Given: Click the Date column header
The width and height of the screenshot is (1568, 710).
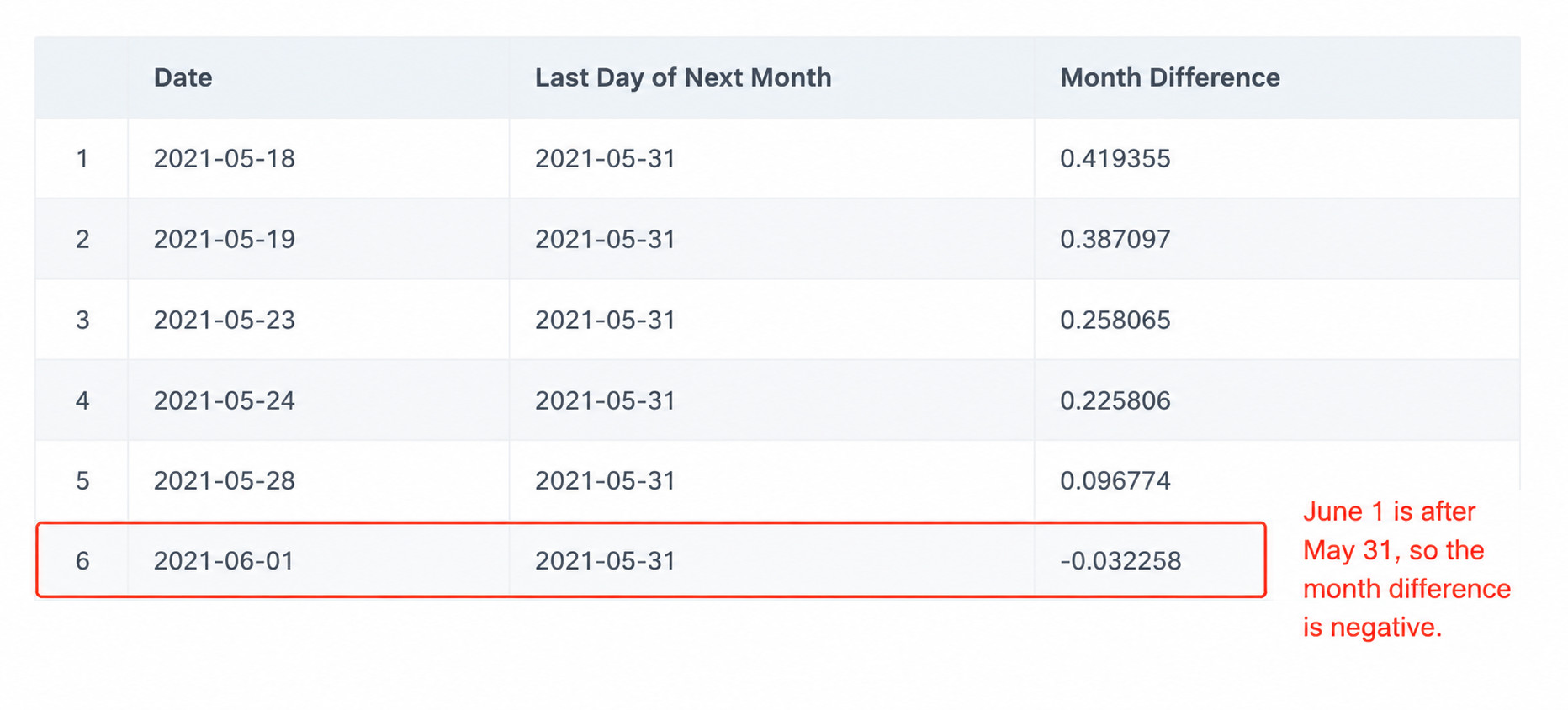Looking at the screenshot, I should pos(183,77).
